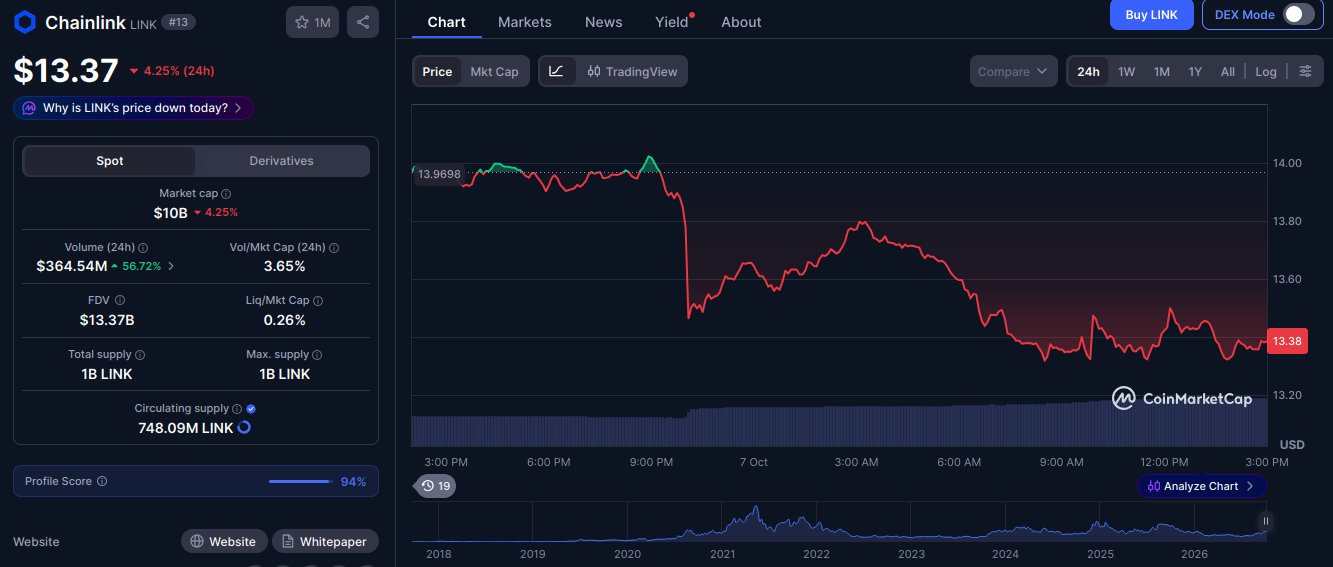Select the 1W time range
Viewport: 1333px width, 567px height.
[1127, 71]
